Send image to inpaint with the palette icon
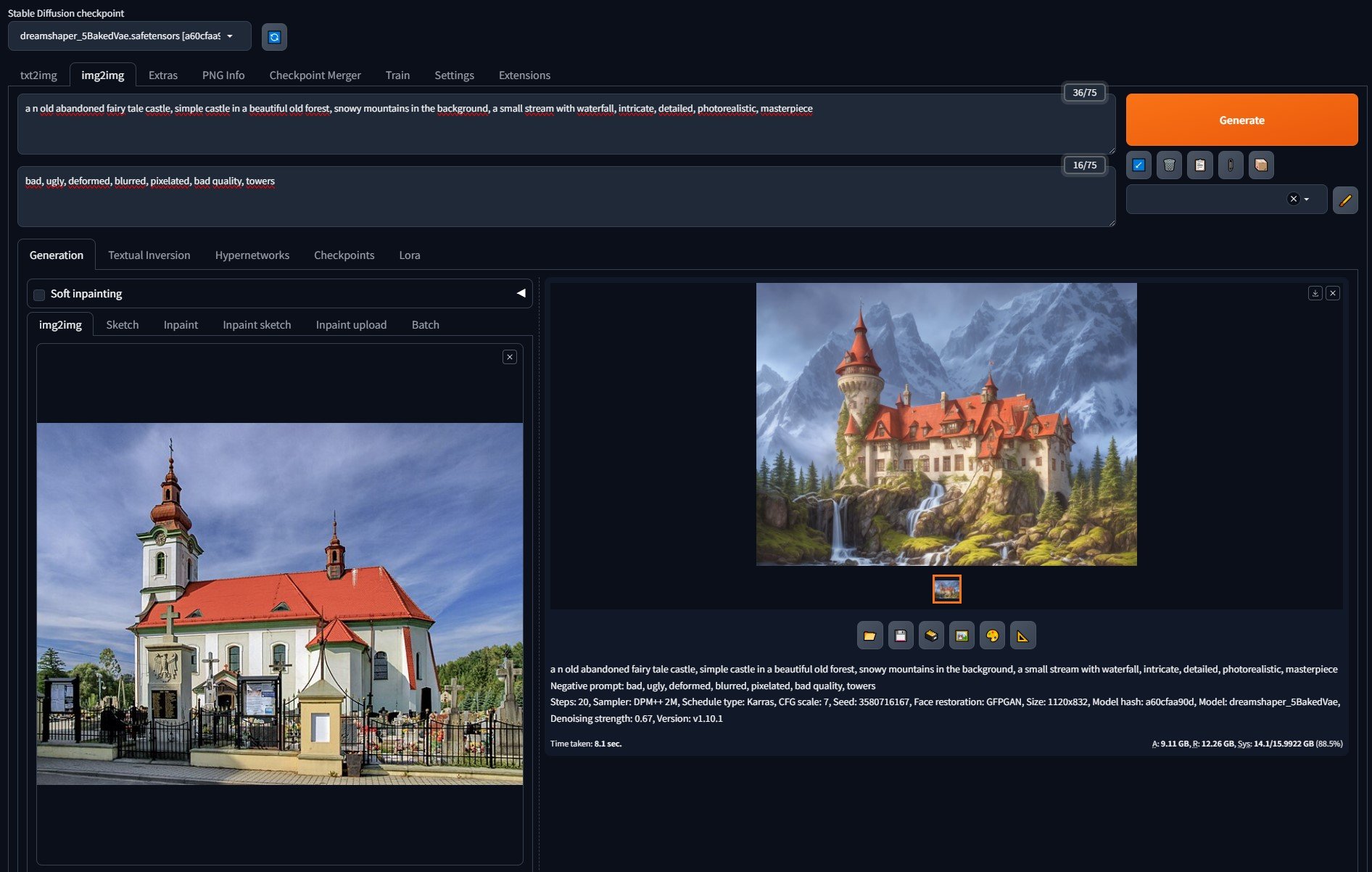Viewport: 1372px width, 872px height. click(992, 636)
